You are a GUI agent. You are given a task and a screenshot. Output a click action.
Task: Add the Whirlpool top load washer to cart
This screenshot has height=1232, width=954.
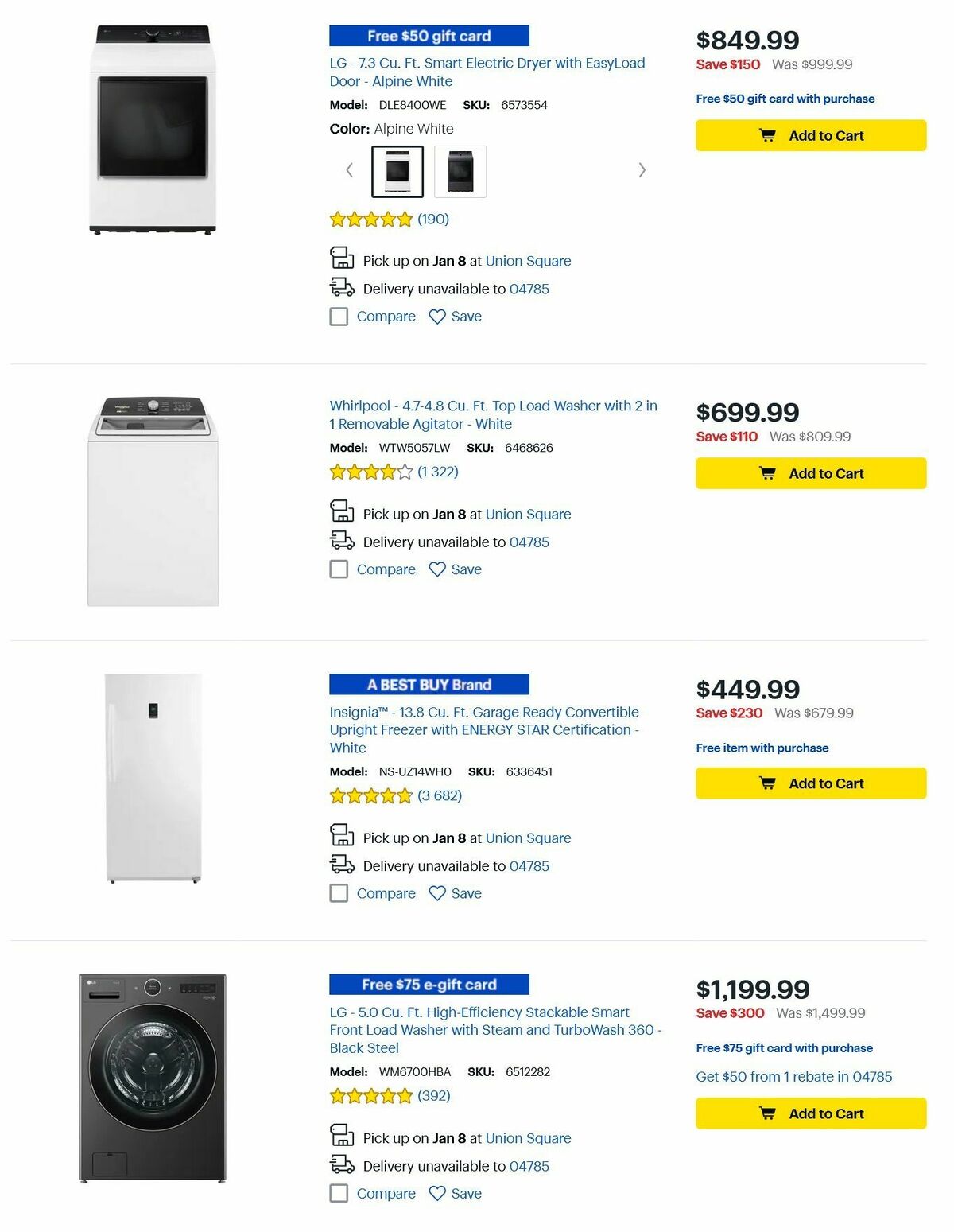(811, 473)
